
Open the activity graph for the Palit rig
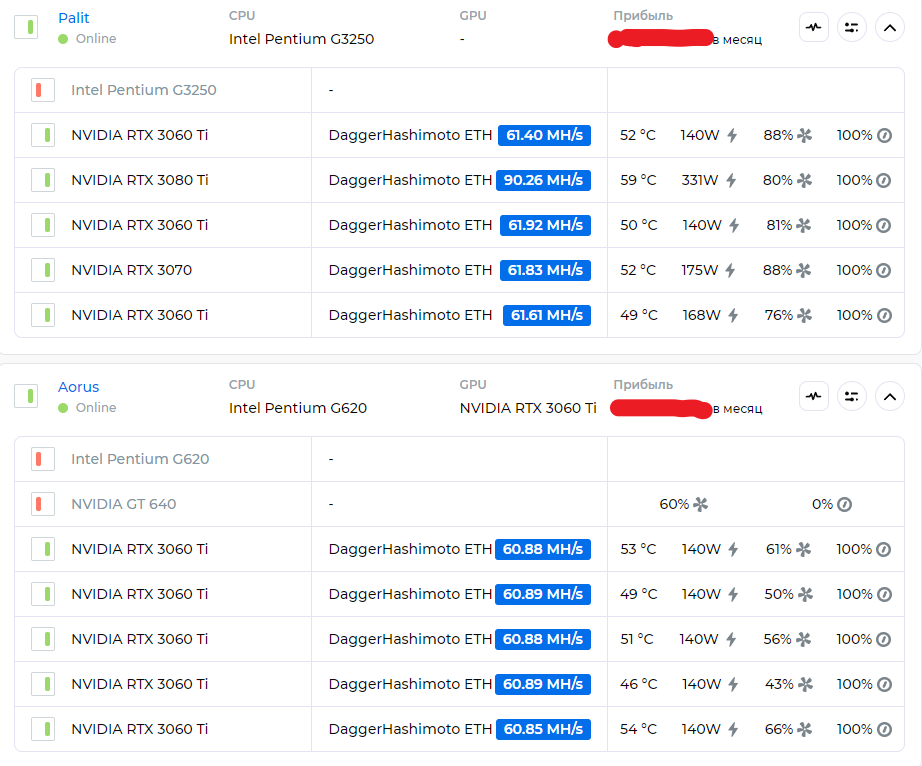click(x=814, y=28)
